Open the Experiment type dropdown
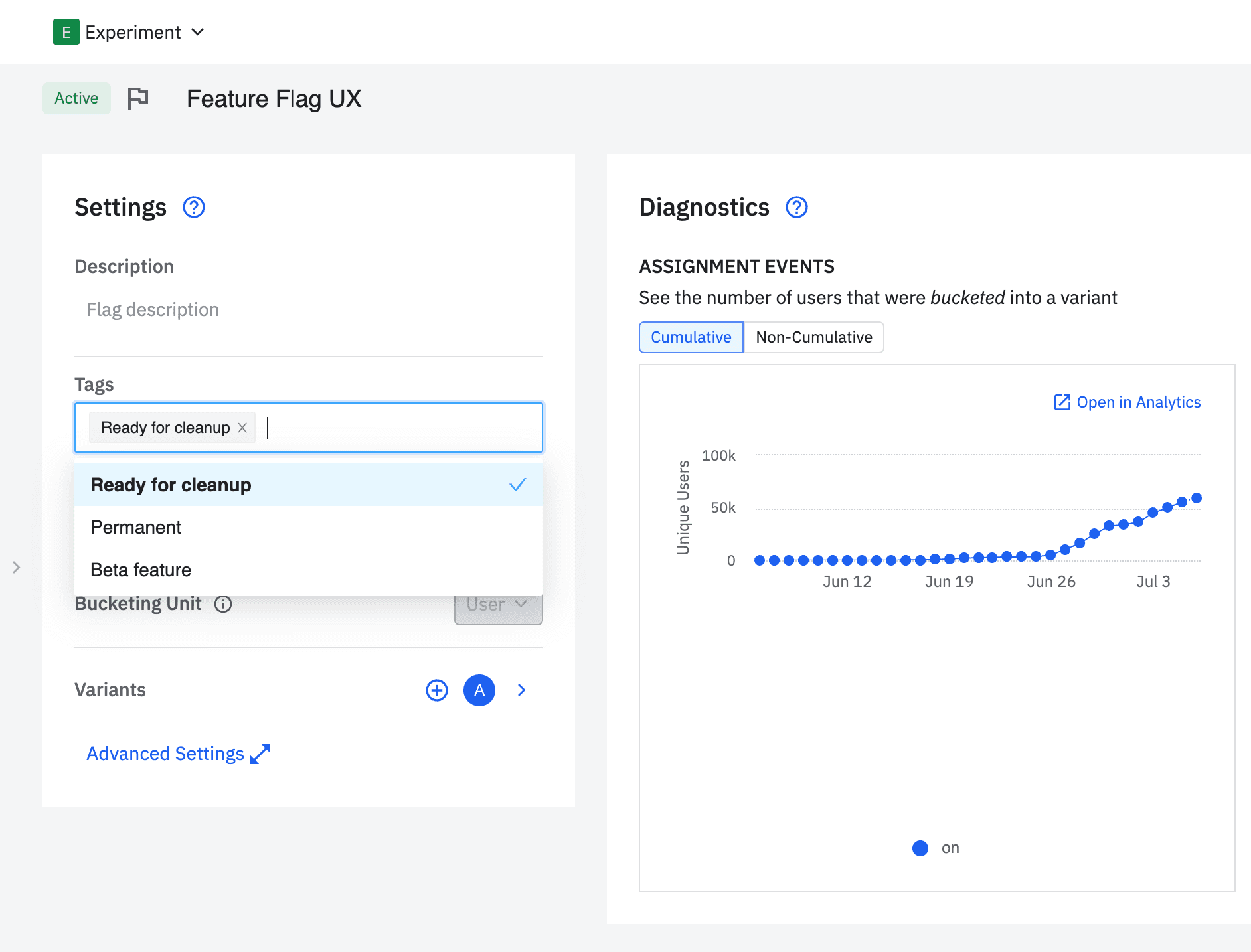 click(198, 32)
